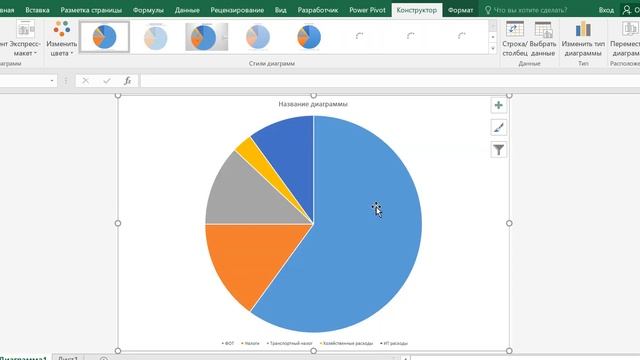Switch to the Формулы tab

(148, 10)
